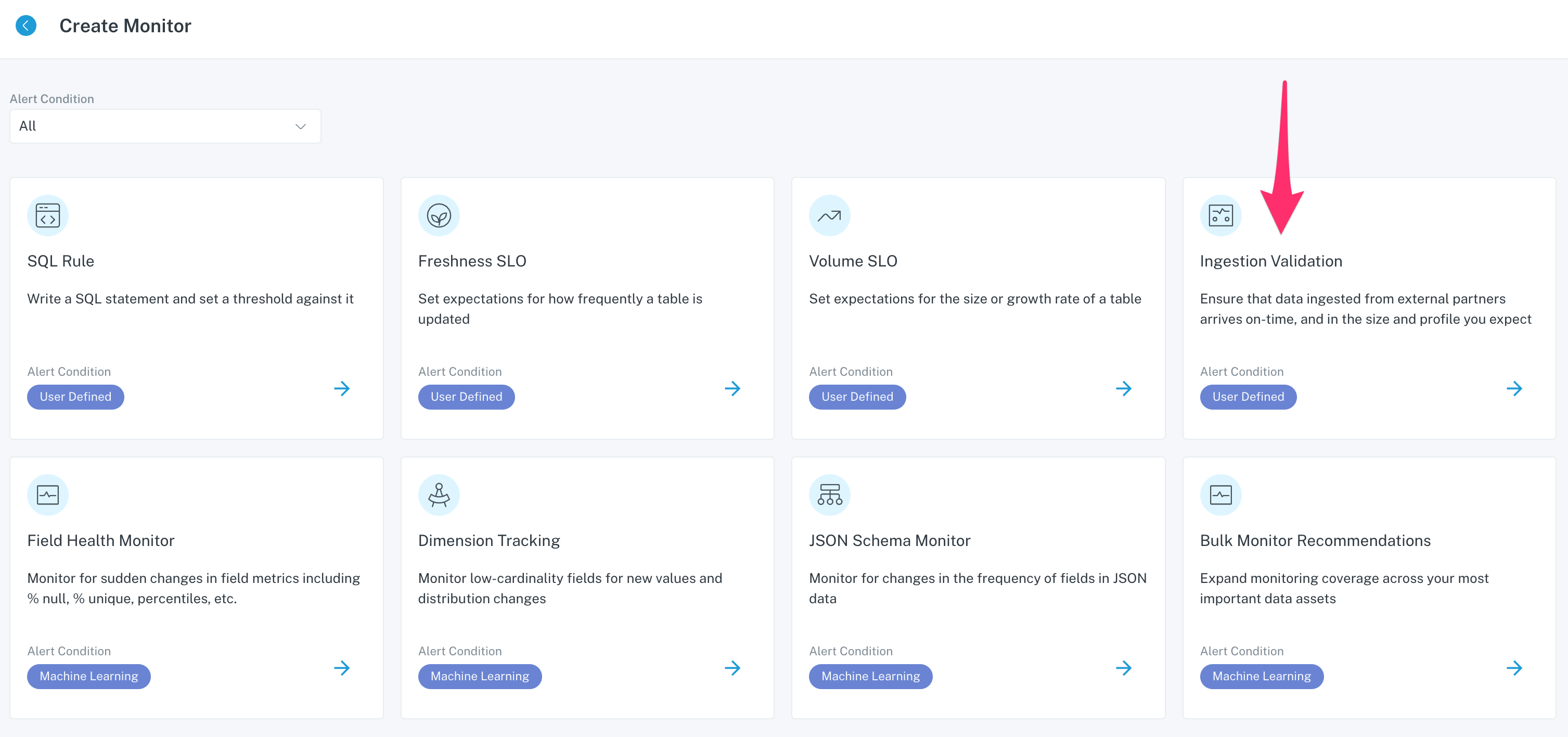Click the Dimension Tracking icon
Screen dimensions: 1568x737
tap(438, 494)
